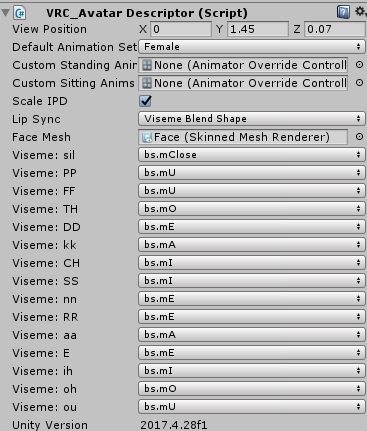Click the Face Mesh object field

click(243, 137)
